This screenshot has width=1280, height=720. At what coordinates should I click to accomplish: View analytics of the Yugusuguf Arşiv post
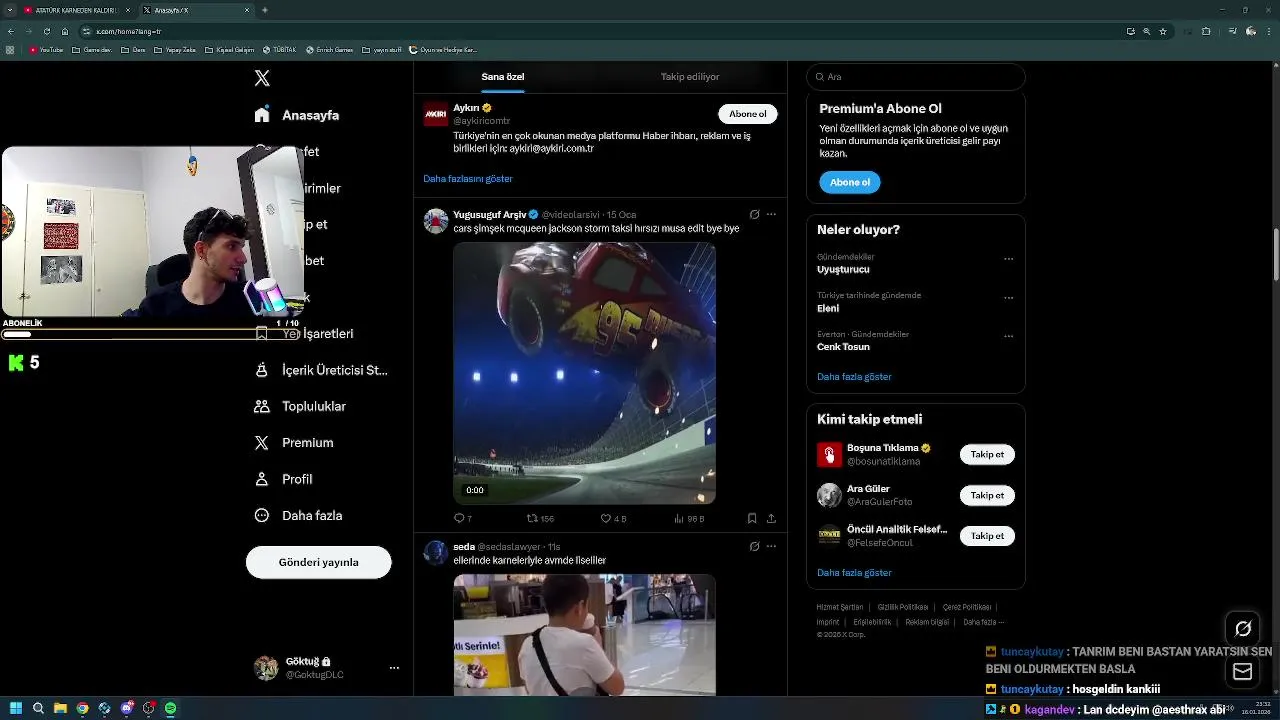(690, 519)
